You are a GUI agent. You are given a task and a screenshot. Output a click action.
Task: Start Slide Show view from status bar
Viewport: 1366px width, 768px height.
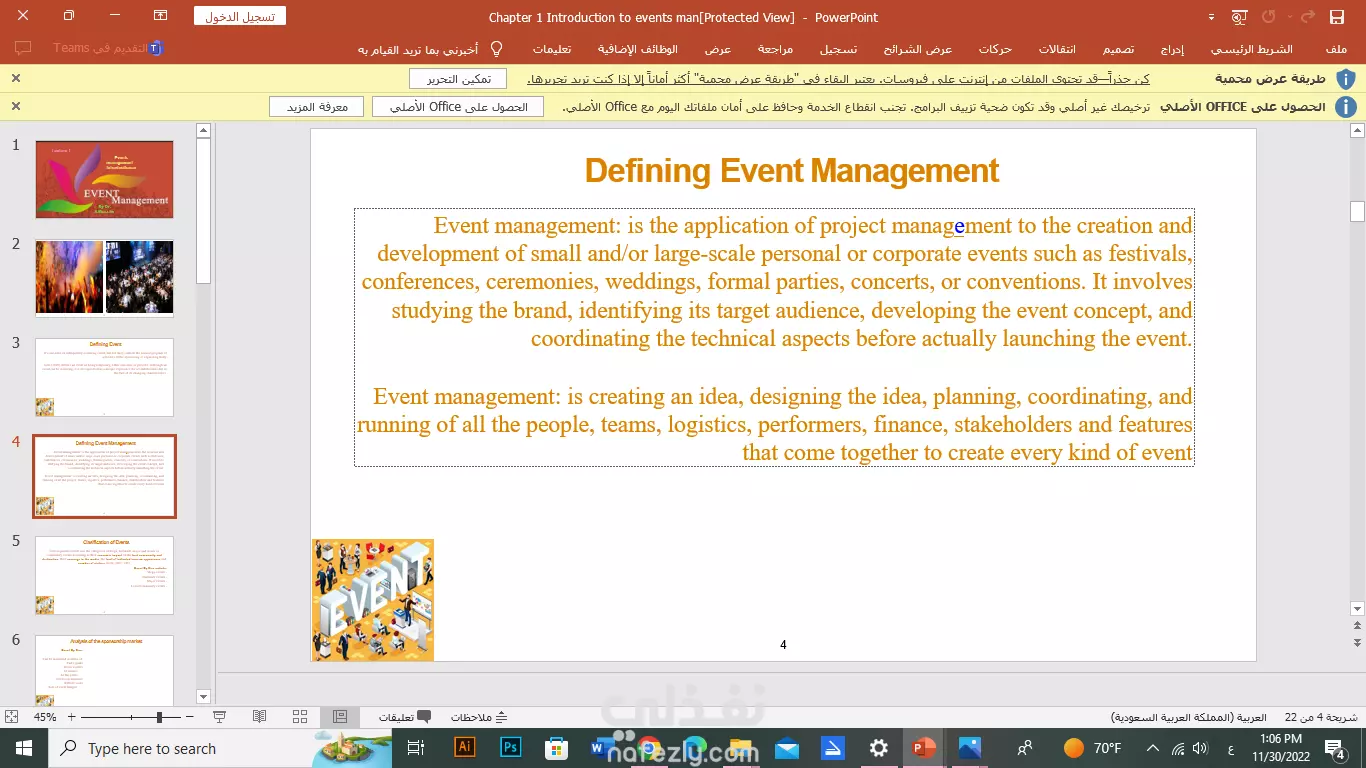pyautogui.click(x=220, y=717)
